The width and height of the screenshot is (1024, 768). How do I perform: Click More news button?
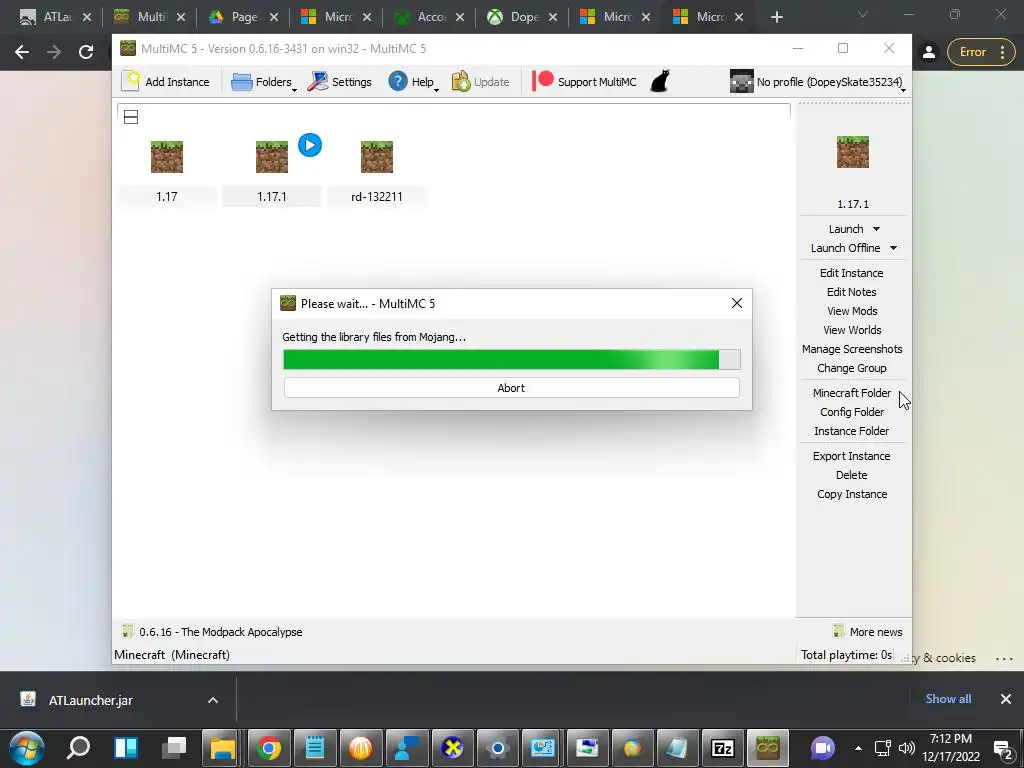click(x=868, y=632)
